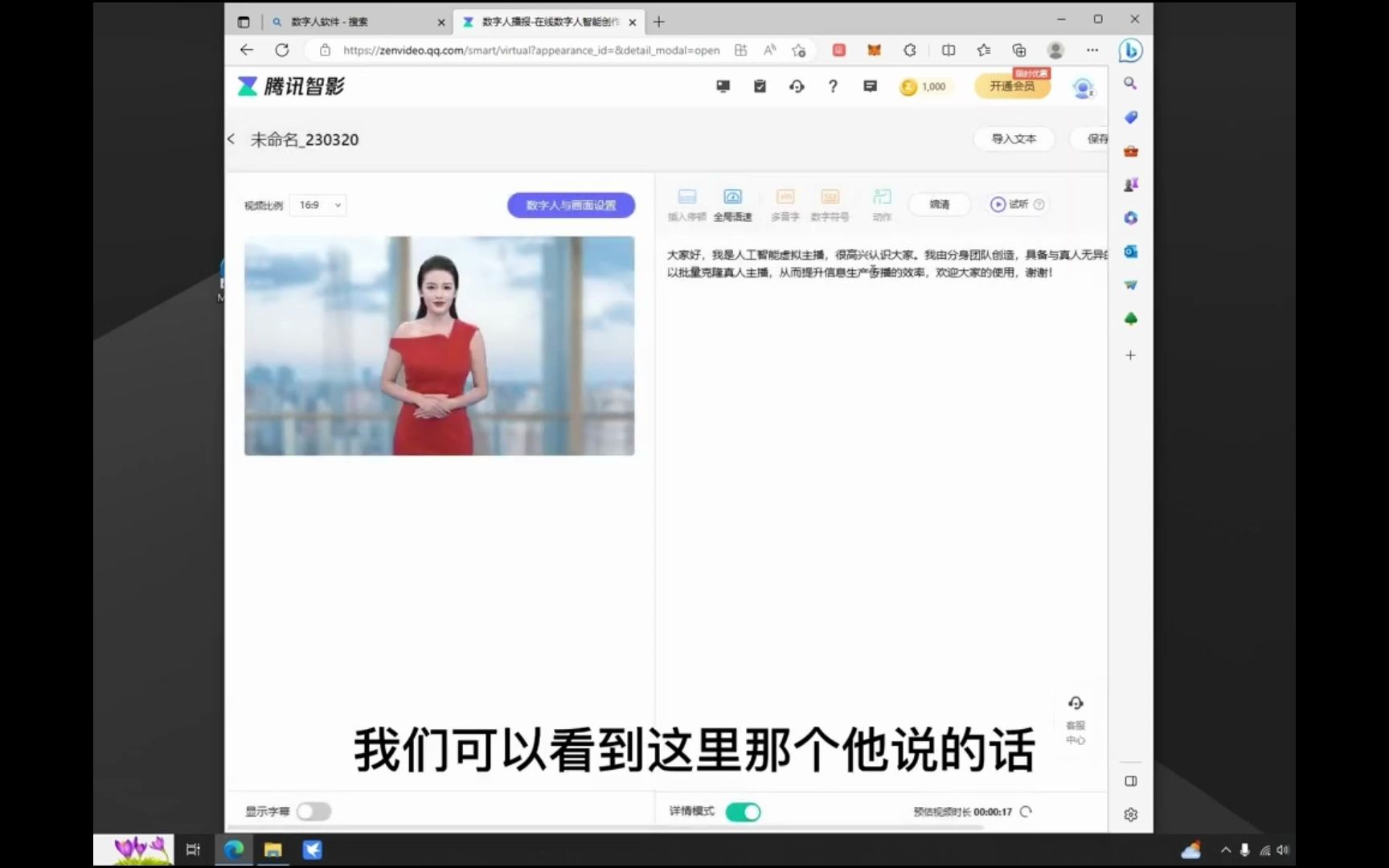Go back with arrow beside 未命名_230320
1389x868 pixels.
(231, 139)
